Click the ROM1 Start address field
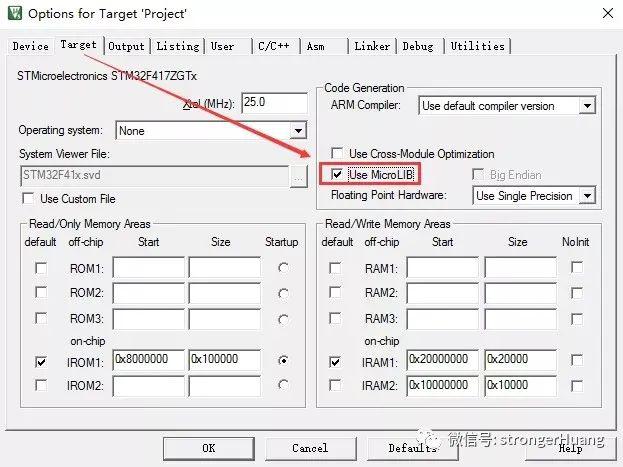The height and width of the screenshot is (467, 623). [x=149, y=267]
